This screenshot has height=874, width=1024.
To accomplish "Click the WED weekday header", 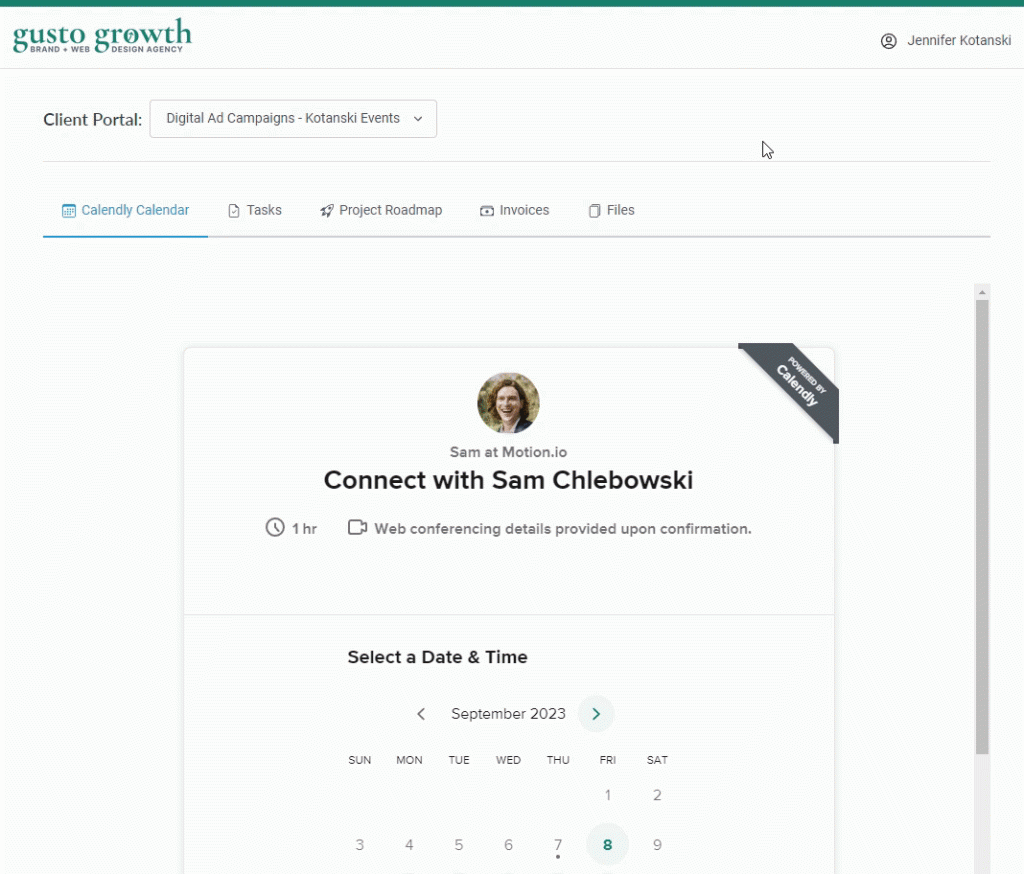I will 508,760.
